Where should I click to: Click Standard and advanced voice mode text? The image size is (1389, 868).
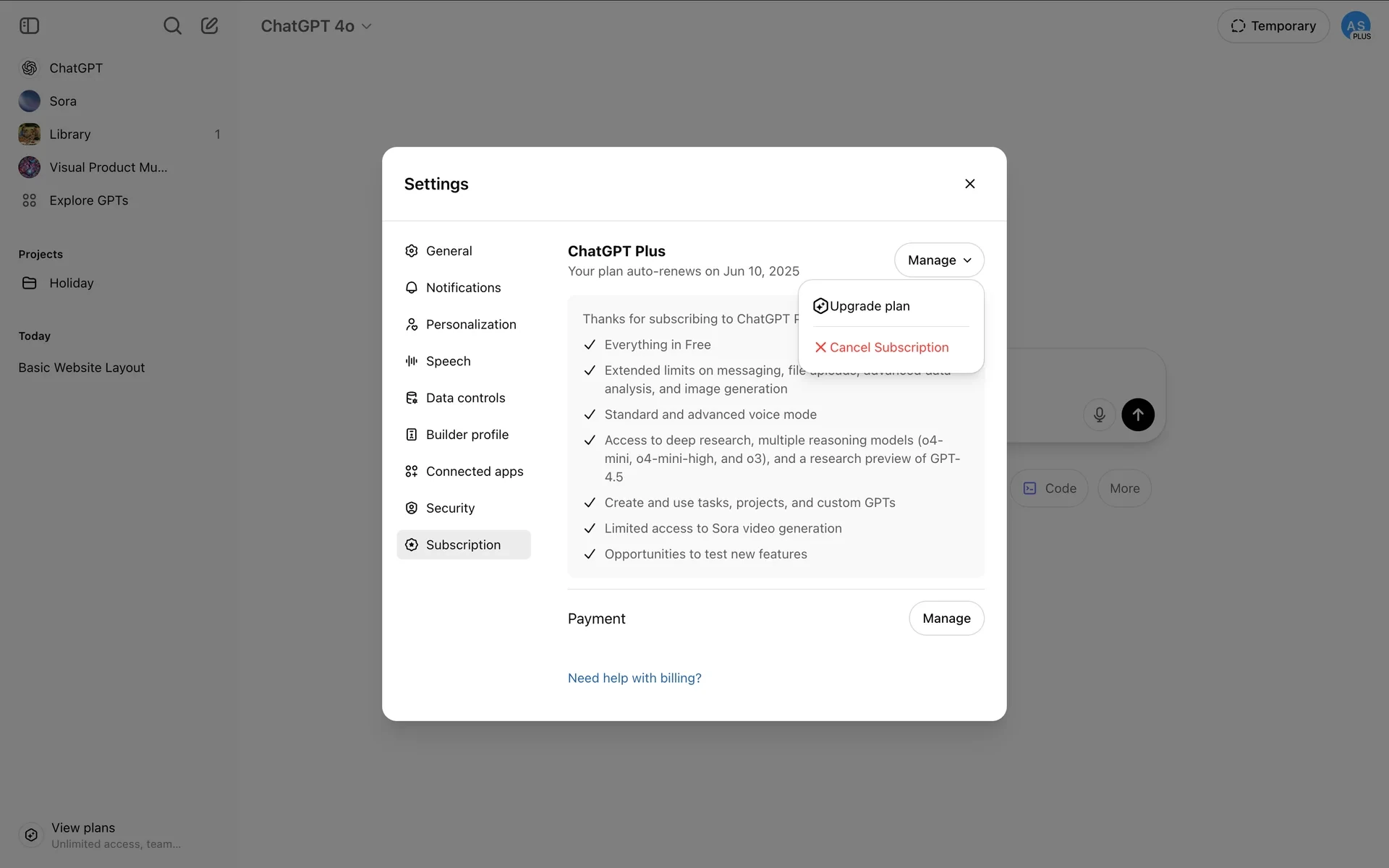(710, 414)
